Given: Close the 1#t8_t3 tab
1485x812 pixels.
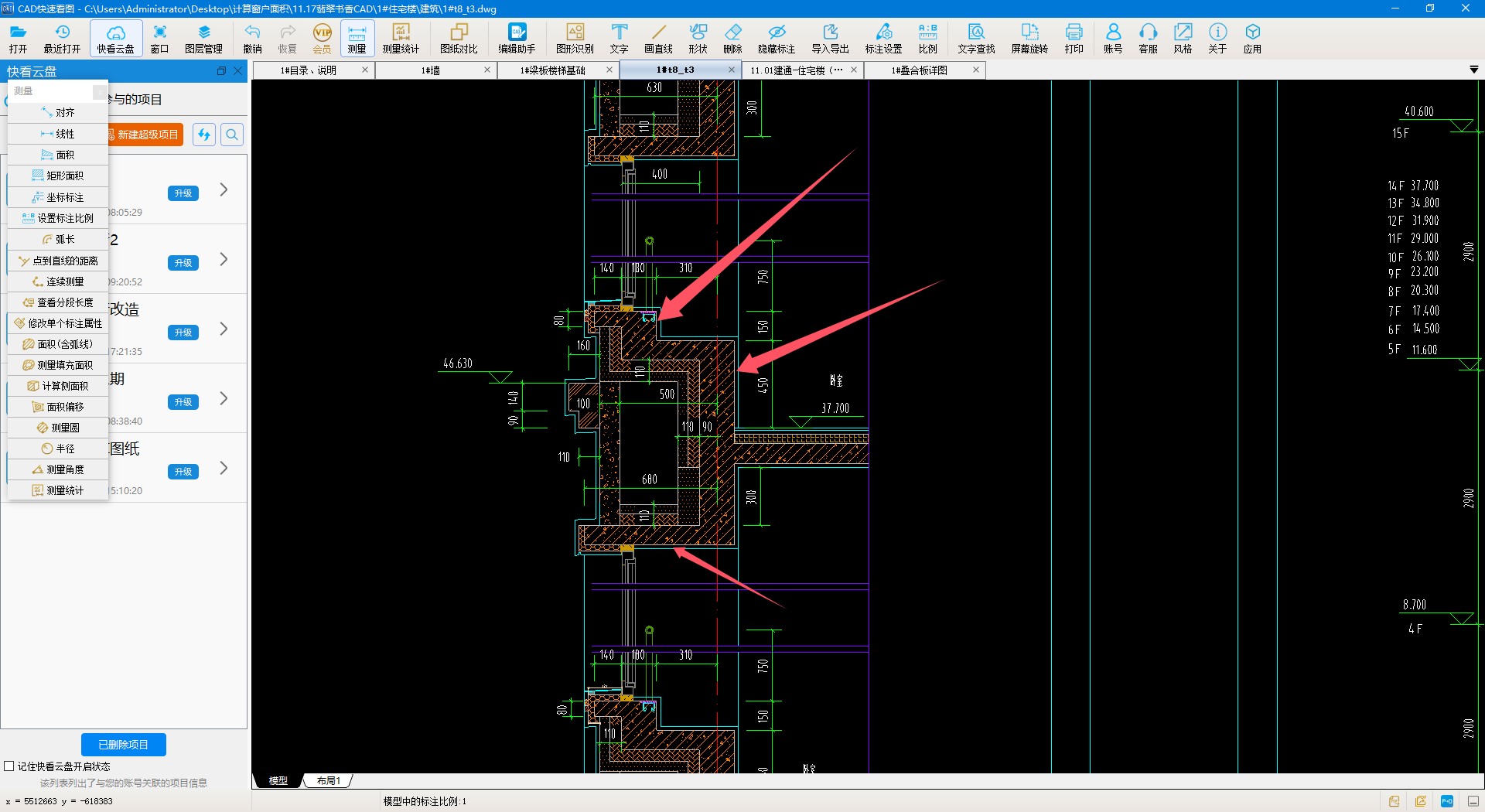Looking at the screenshot, I should (732, 70).
